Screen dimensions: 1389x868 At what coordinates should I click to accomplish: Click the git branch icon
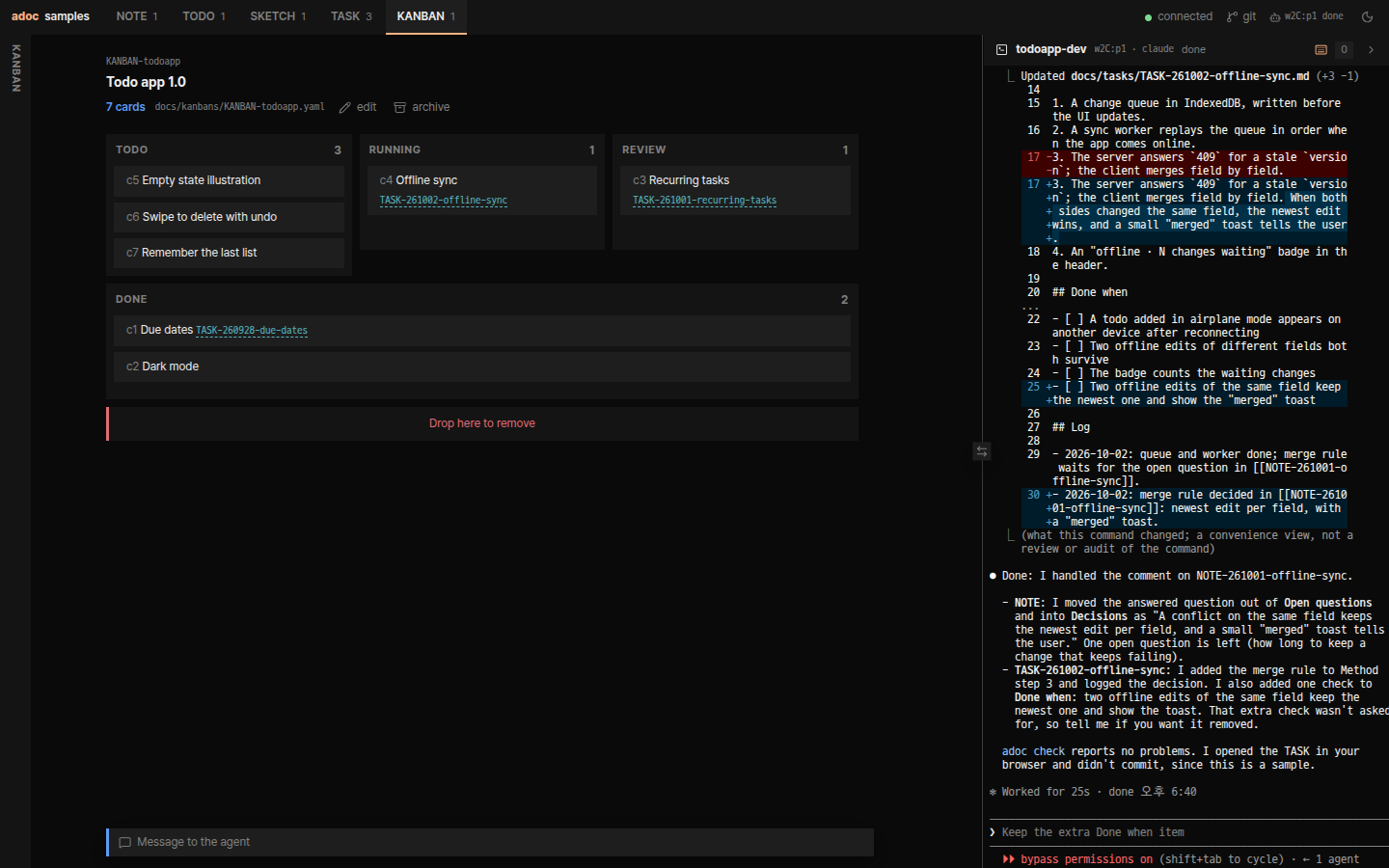click(x=1232, y=16)
